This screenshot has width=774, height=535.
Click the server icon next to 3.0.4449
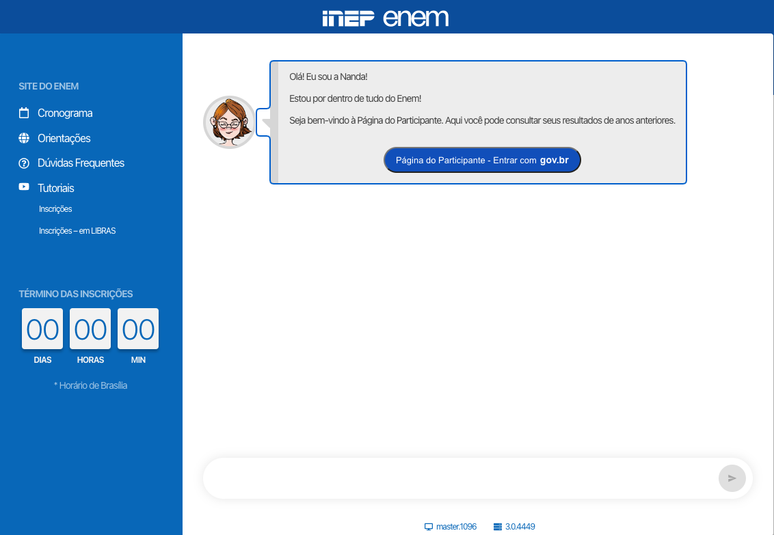497,526
